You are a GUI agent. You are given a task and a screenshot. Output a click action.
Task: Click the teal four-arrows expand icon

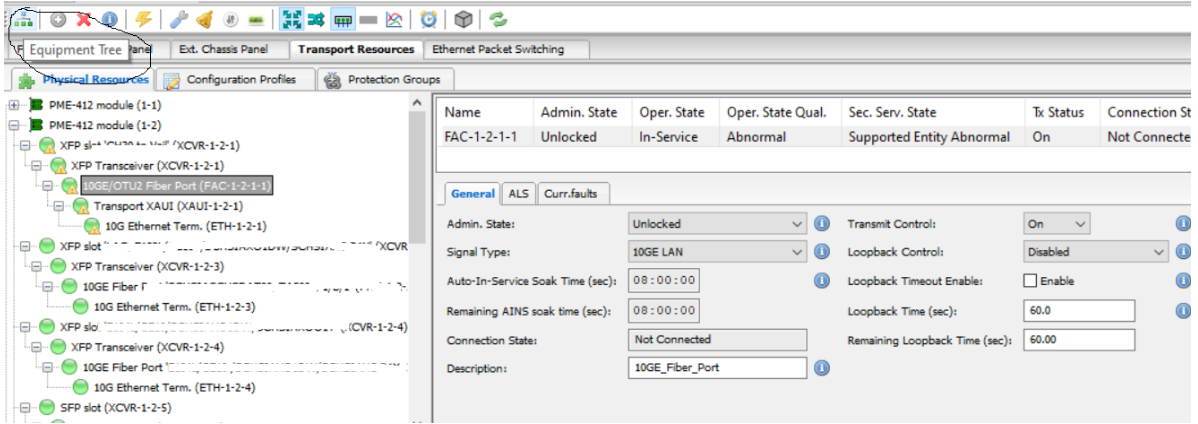(290, 19)
